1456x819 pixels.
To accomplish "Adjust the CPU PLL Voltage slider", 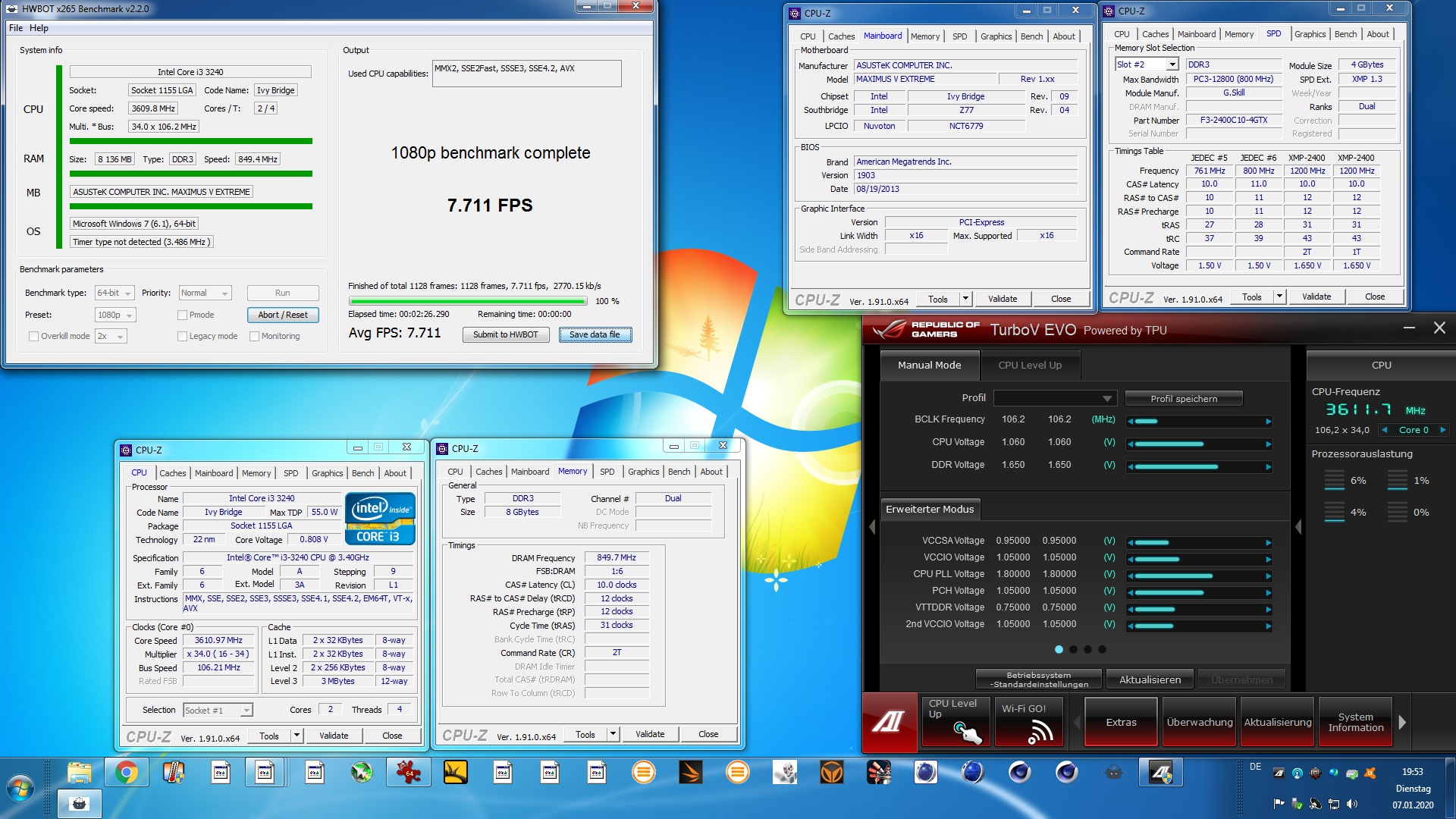I will (1199, 576).
